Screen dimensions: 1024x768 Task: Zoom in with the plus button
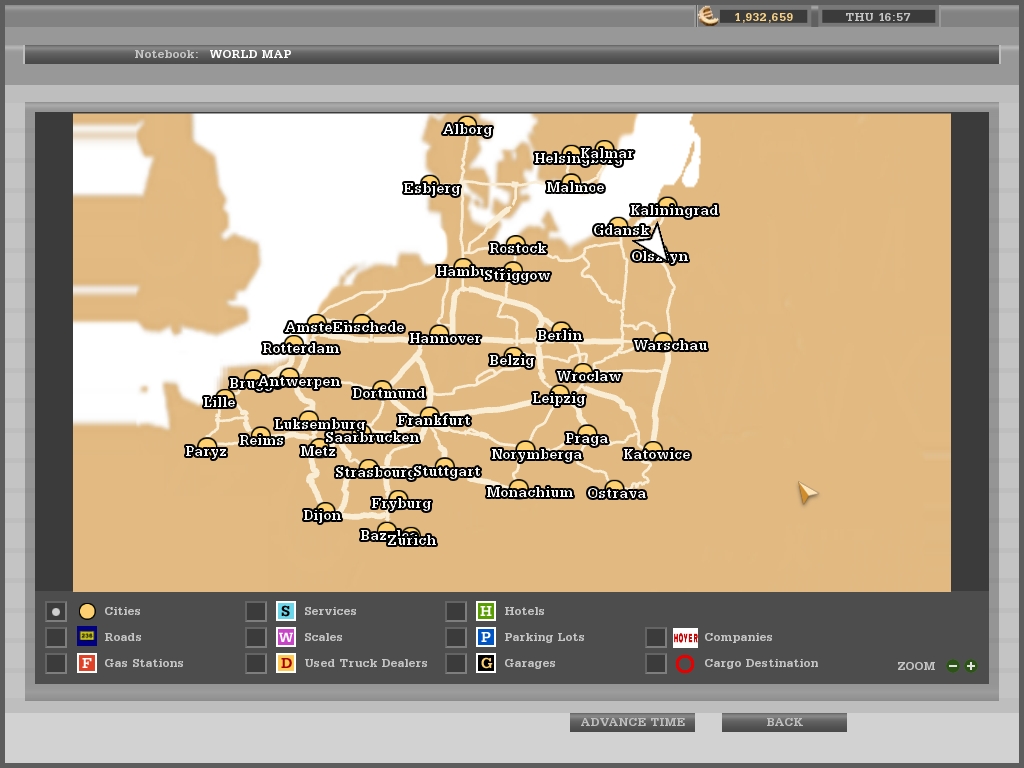point(971,666)
